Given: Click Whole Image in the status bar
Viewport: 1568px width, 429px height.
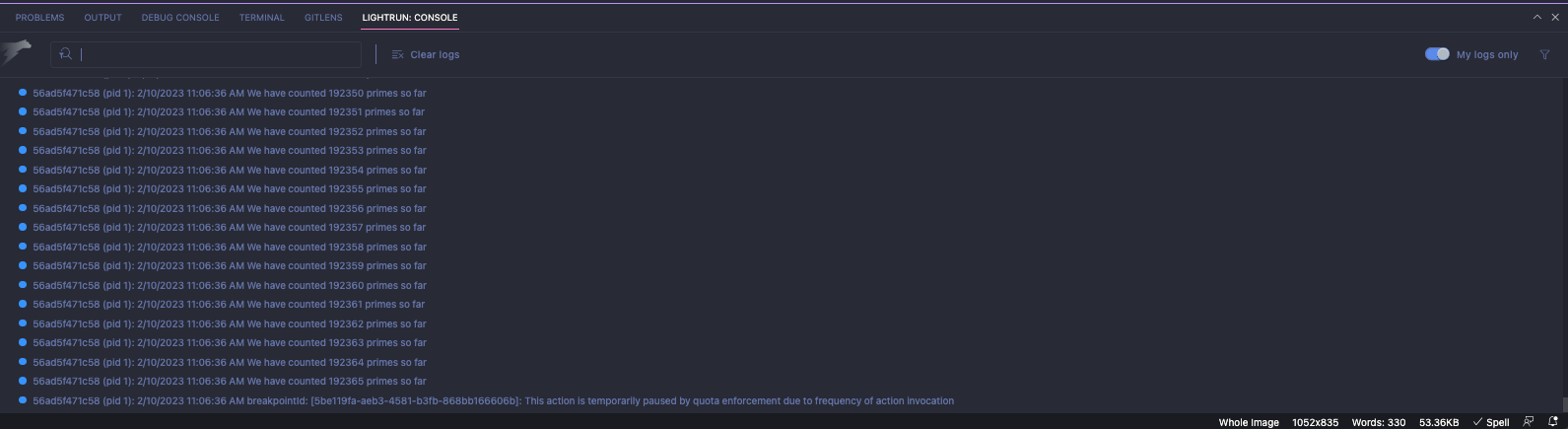Looking at the screenshot, I should pyautogui.click(x=1249, y=422).
